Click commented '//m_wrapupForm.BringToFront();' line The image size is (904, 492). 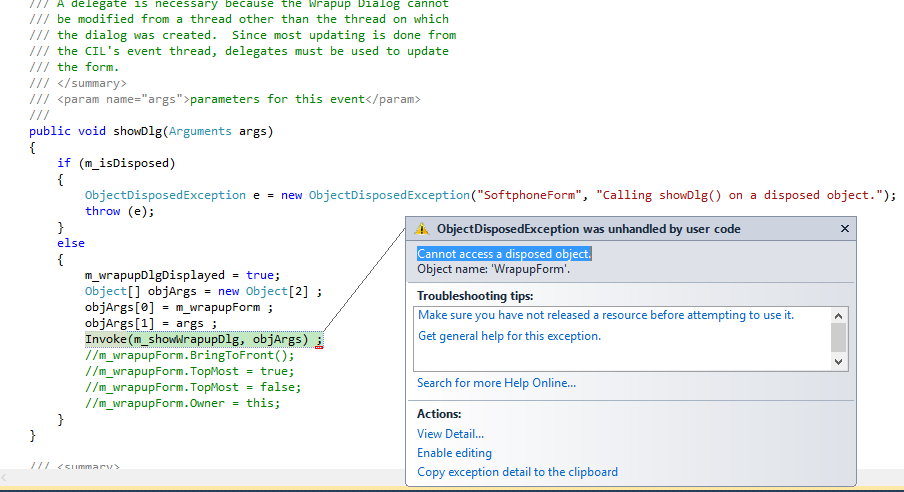click(x=189, y=355)
